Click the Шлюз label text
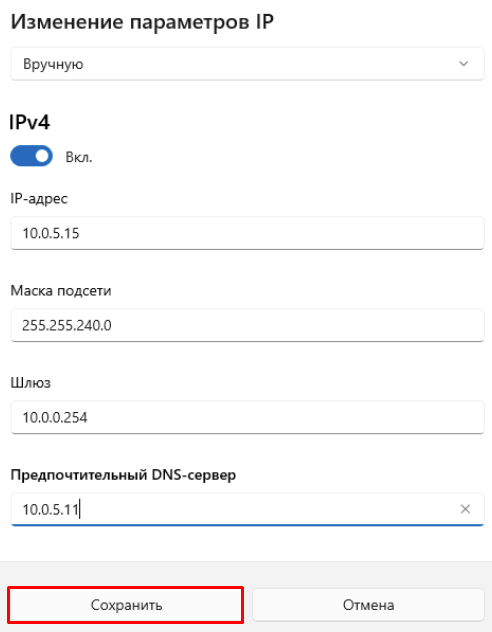The width and height of the screenshot is (492, 632). click(31, 383)
